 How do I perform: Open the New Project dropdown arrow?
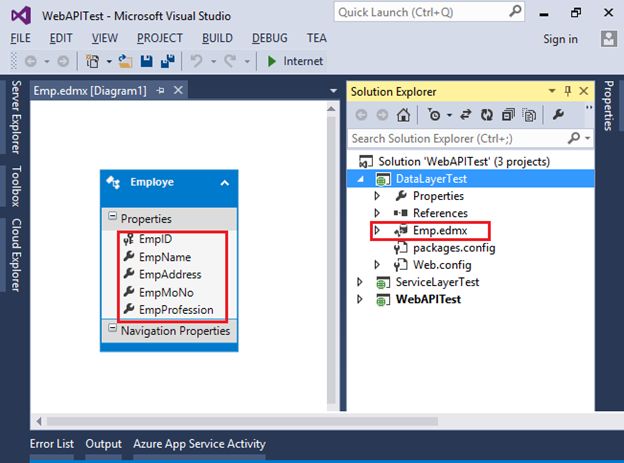[109, 61]
